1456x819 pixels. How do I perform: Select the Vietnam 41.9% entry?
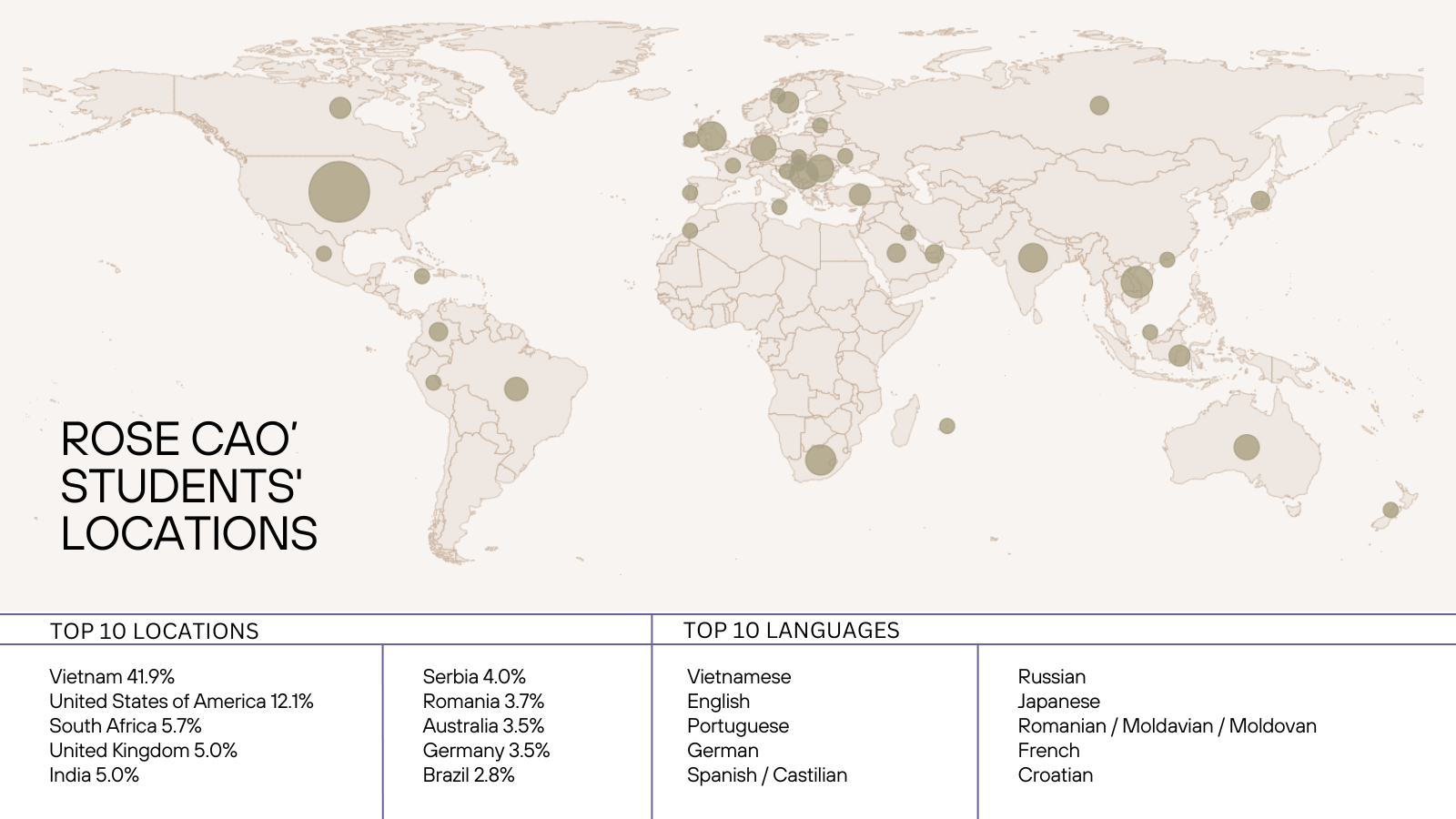[x=112, y=676]
